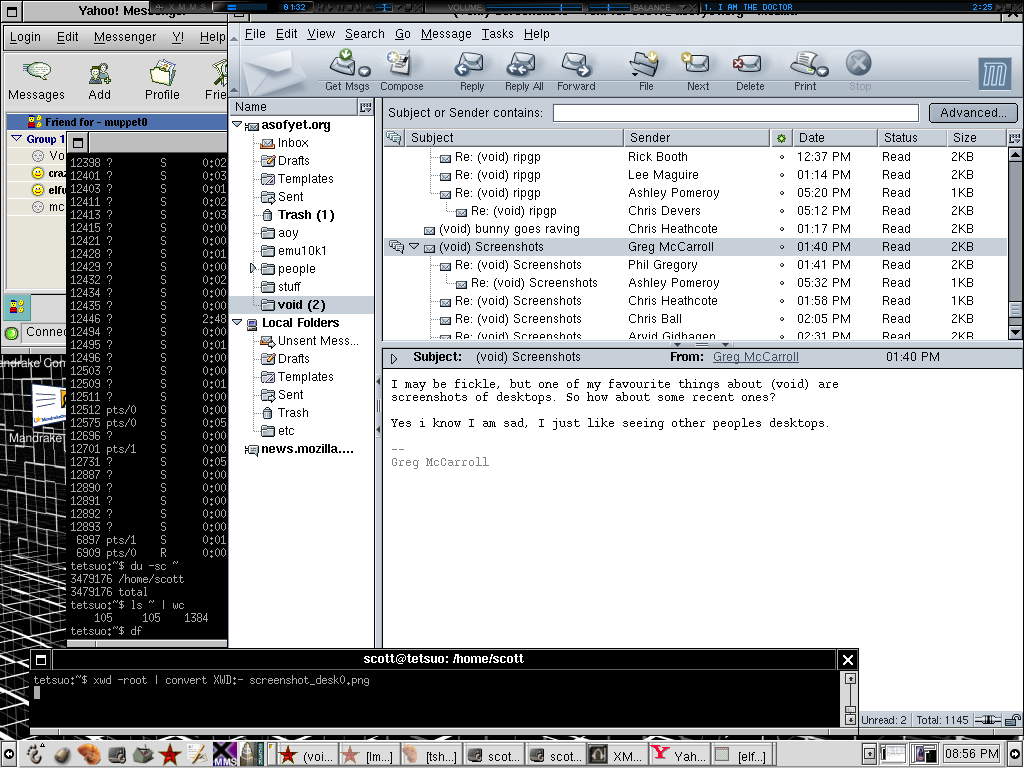Image resolution: width=1024 pixels, height=768 pixels.
Task: Collapse Group 1 in Yahoo Messenger
Action: (16, 138)
